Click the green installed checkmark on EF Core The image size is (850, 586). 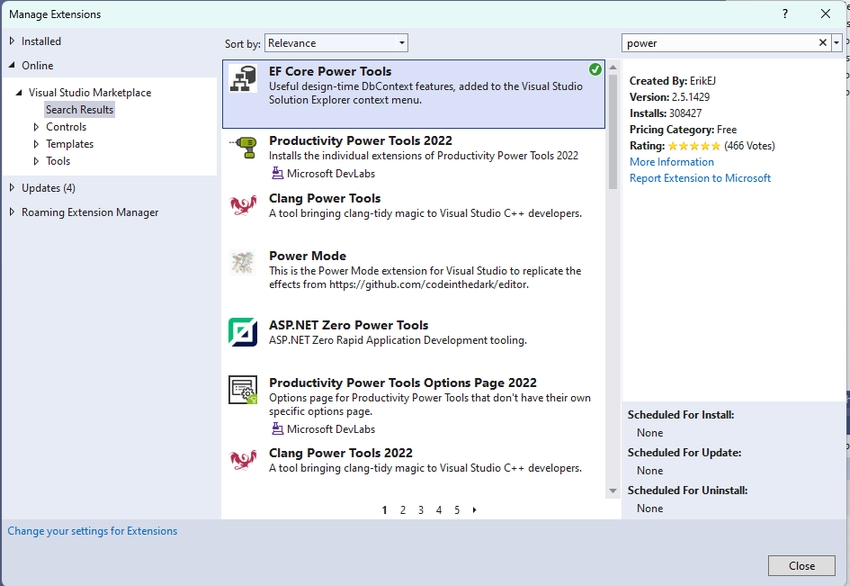click(x=595, y=70)
